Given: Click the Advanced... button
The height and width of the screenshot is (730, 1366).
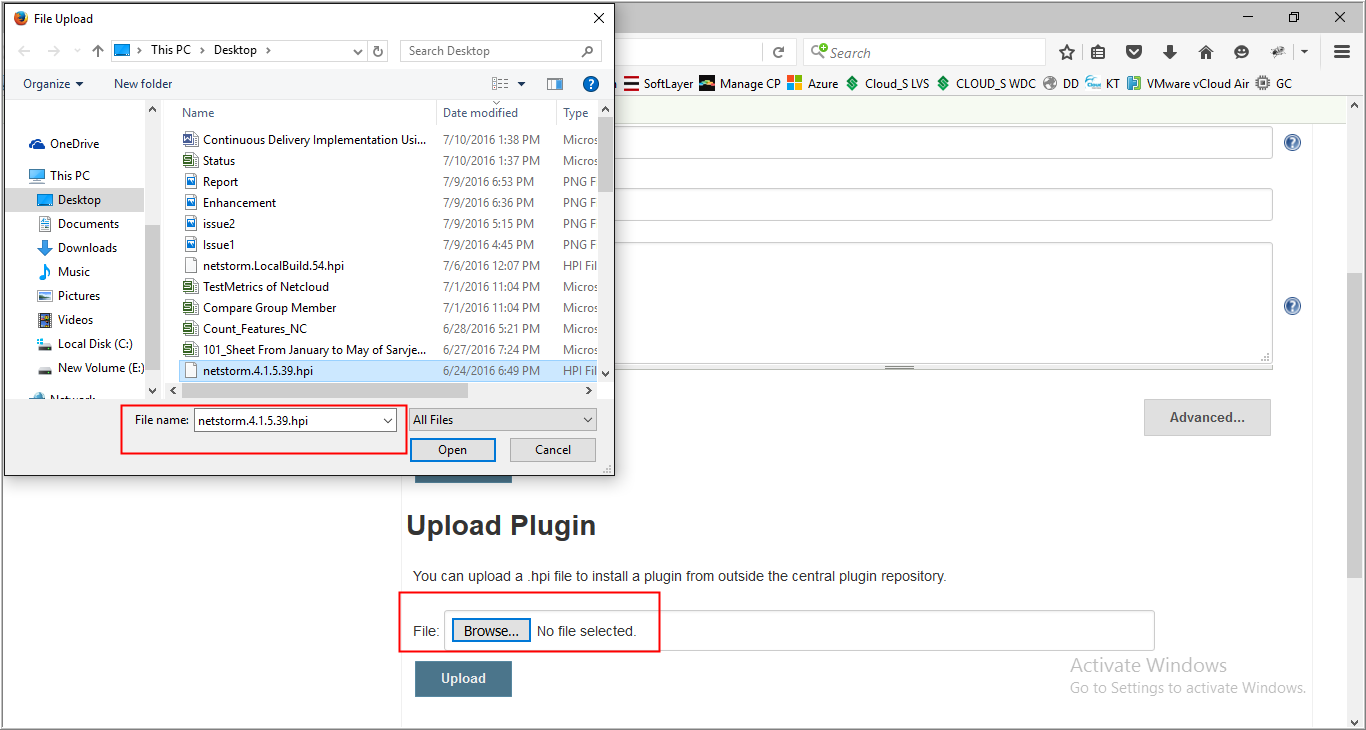Looking at the screenshot, I should (1207, 418).
